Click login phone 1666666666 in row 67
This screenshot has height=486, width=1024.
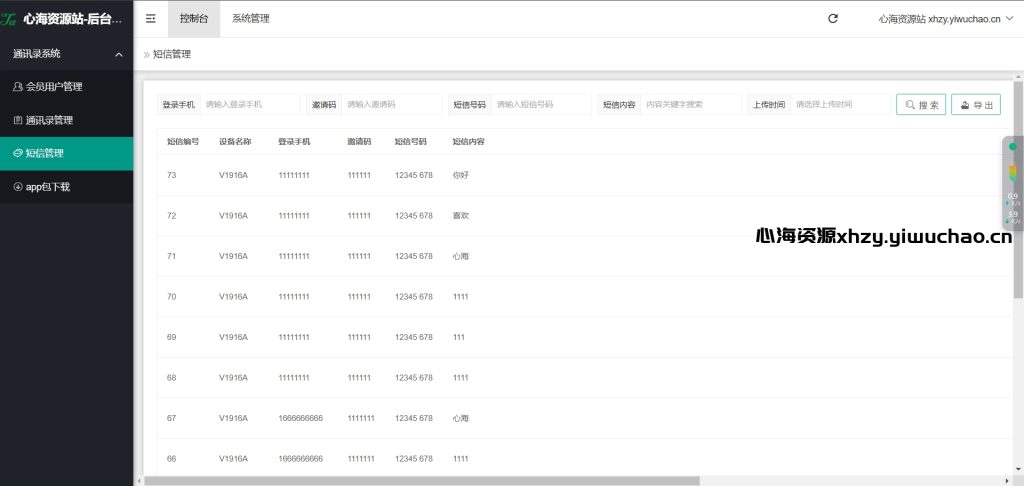300,418
